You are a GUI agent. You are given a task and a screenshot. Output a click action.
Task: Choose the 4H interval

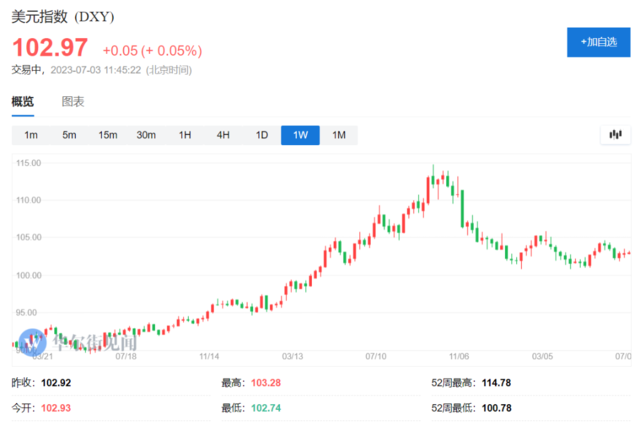coord(223,135)
